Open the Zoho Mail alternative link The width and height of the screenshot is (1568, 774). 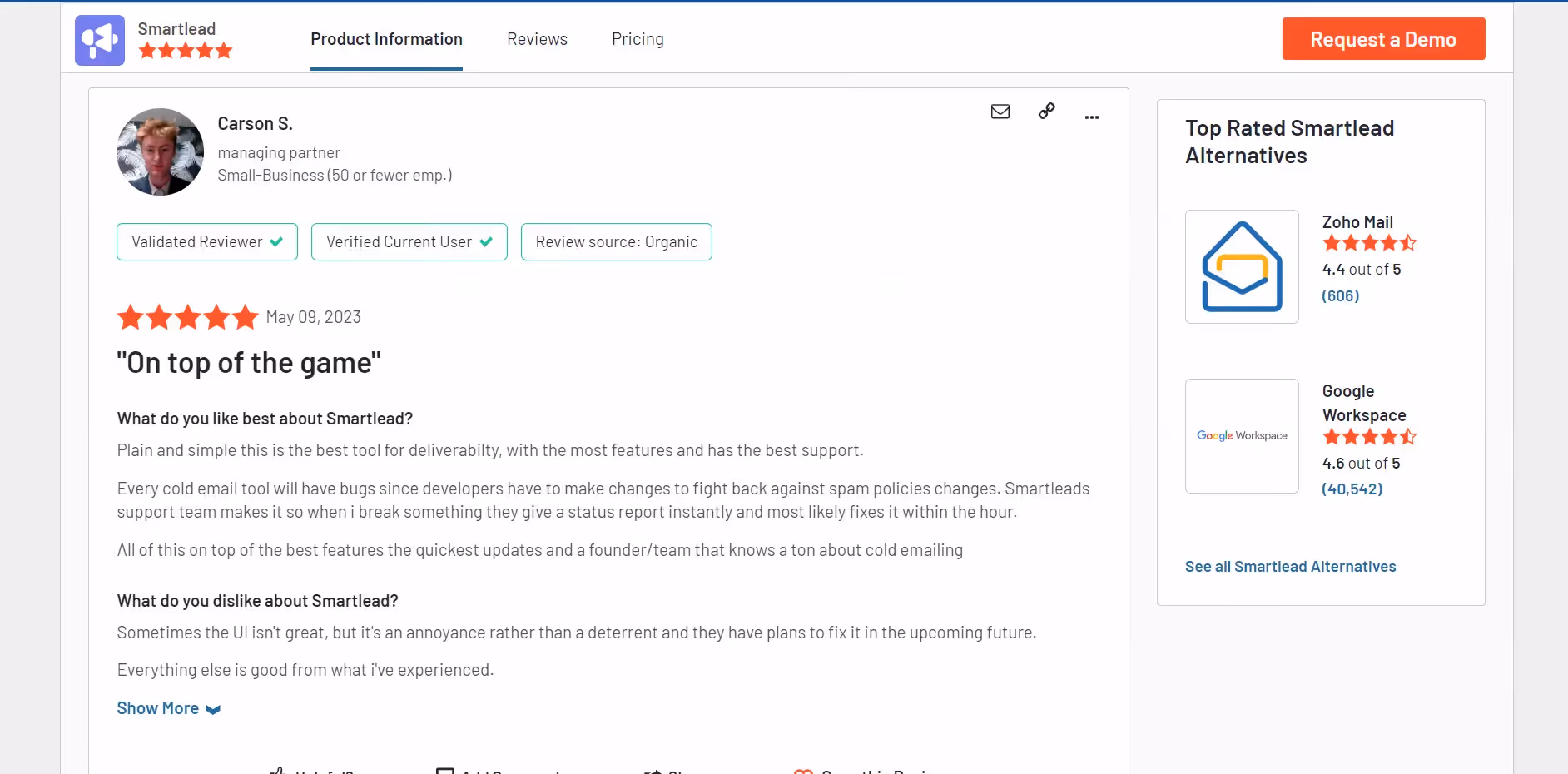1357,222
